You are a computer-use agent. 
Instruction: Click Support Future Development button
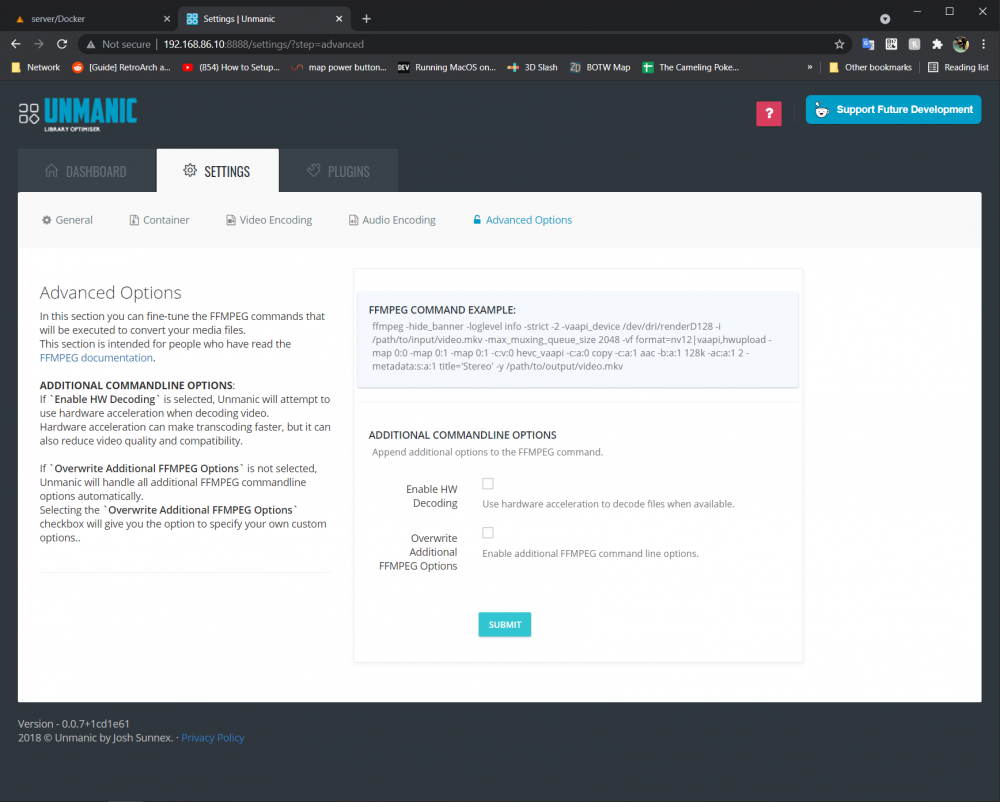tap(893, 110)
